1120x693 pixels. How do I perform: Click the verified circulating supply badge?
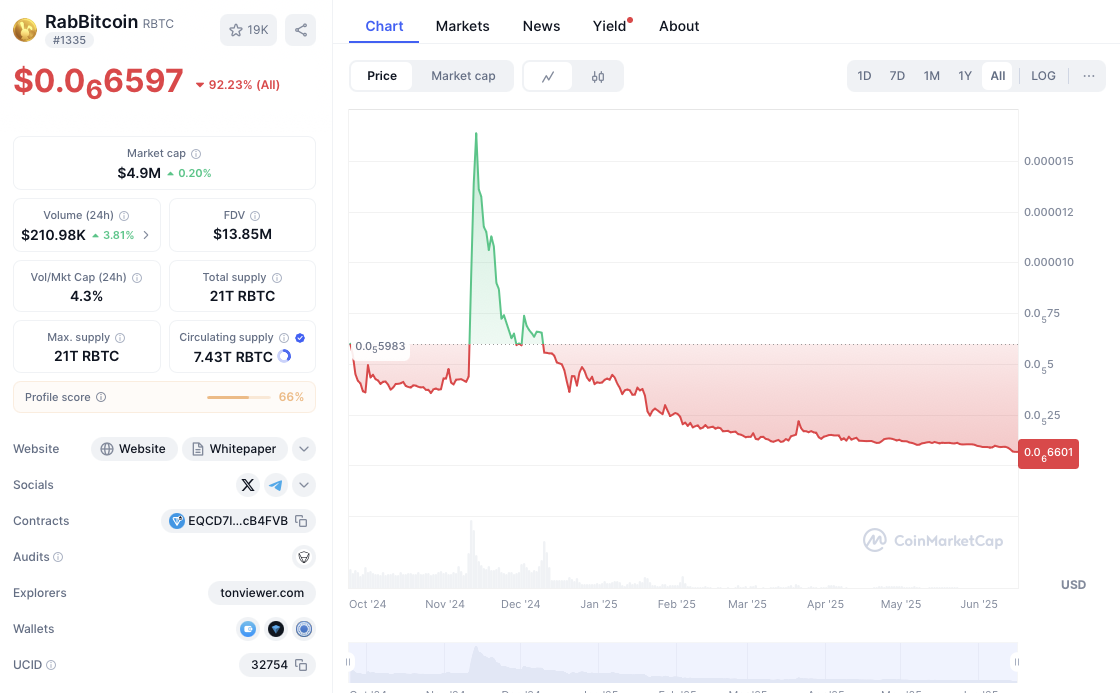click(300, 338)
